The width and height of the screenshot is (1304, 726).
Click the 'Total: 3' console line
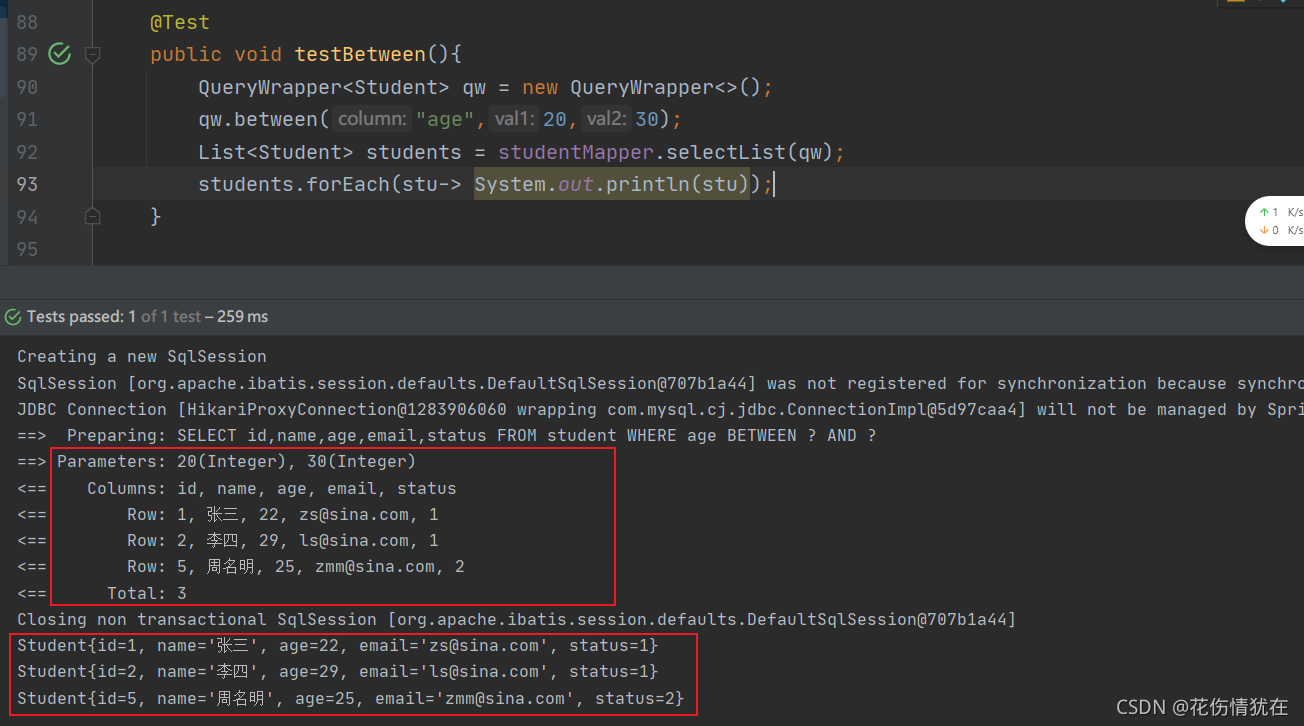pyautogui.click(x=102, y=594)
